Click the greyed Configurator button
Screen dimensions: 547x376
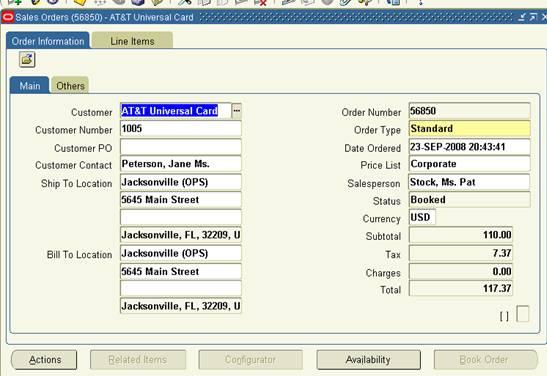click(250, 360)
